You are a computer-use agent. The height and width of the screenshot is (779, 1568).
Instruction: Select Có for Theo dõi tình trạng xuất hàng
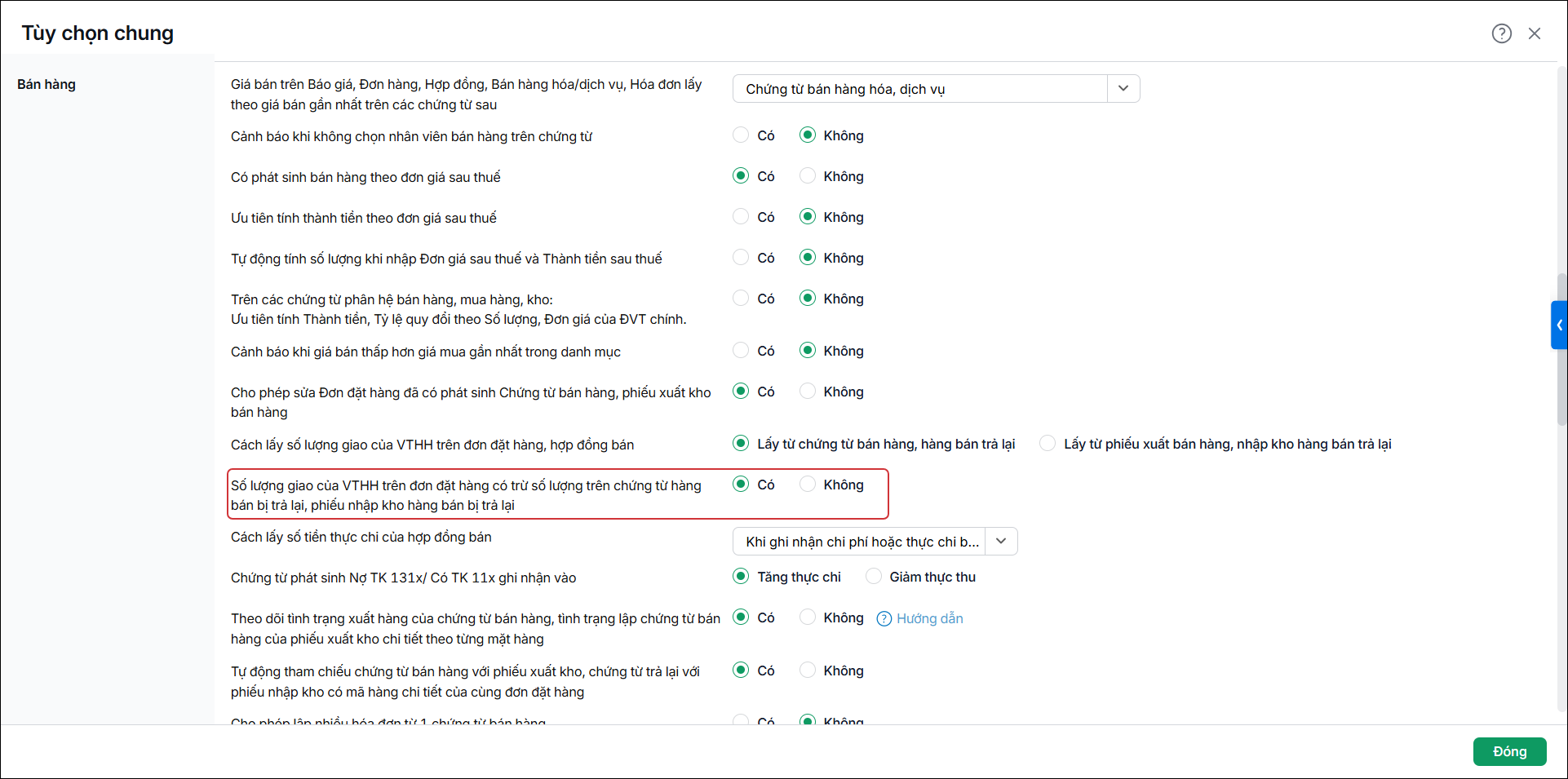741,617
